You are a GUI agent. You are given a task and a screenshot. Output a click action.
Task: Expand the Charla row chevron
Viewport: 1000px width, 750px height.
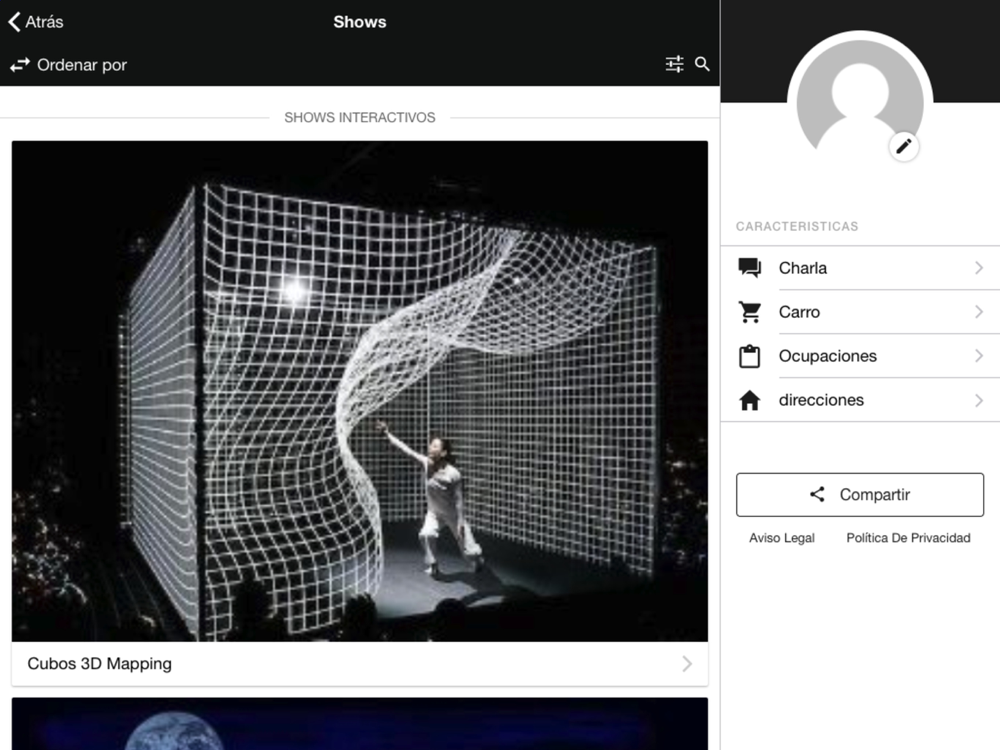(x=978, y=268)
